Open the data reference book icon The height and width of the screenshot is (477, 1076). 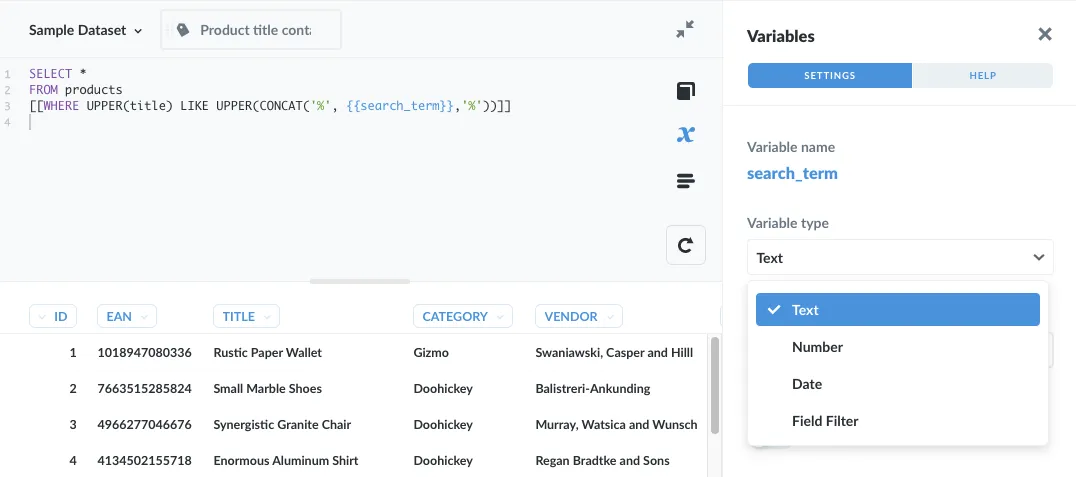coord(685,91)
